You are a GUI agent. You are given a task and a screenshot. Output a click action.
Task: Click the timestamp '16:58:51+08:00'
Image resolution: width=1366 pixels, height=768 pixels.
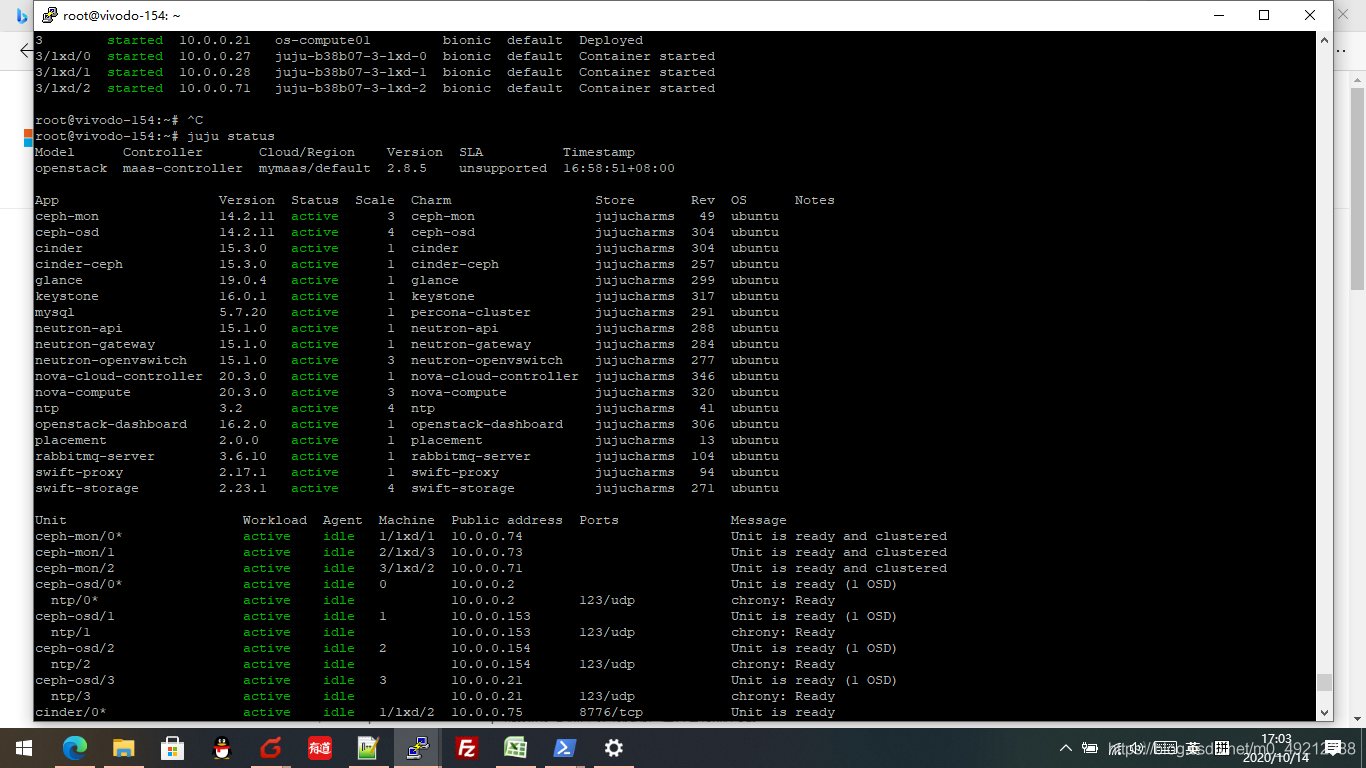[x=619, y=168]
